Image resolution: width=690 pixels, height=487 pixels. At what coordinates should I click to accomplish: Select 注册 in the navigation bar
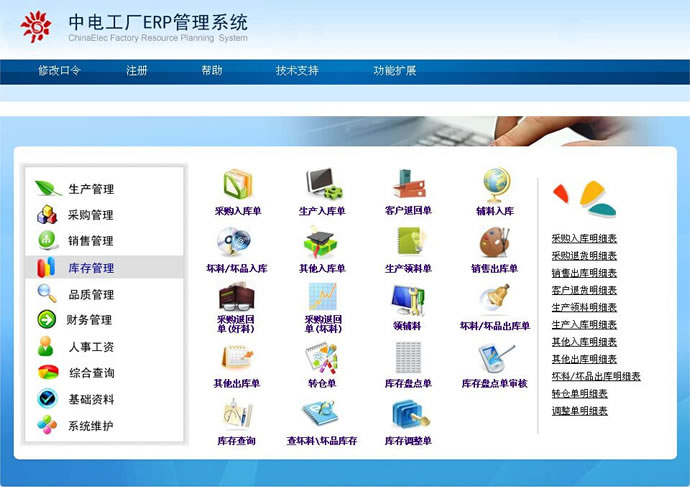coord(136,70)
